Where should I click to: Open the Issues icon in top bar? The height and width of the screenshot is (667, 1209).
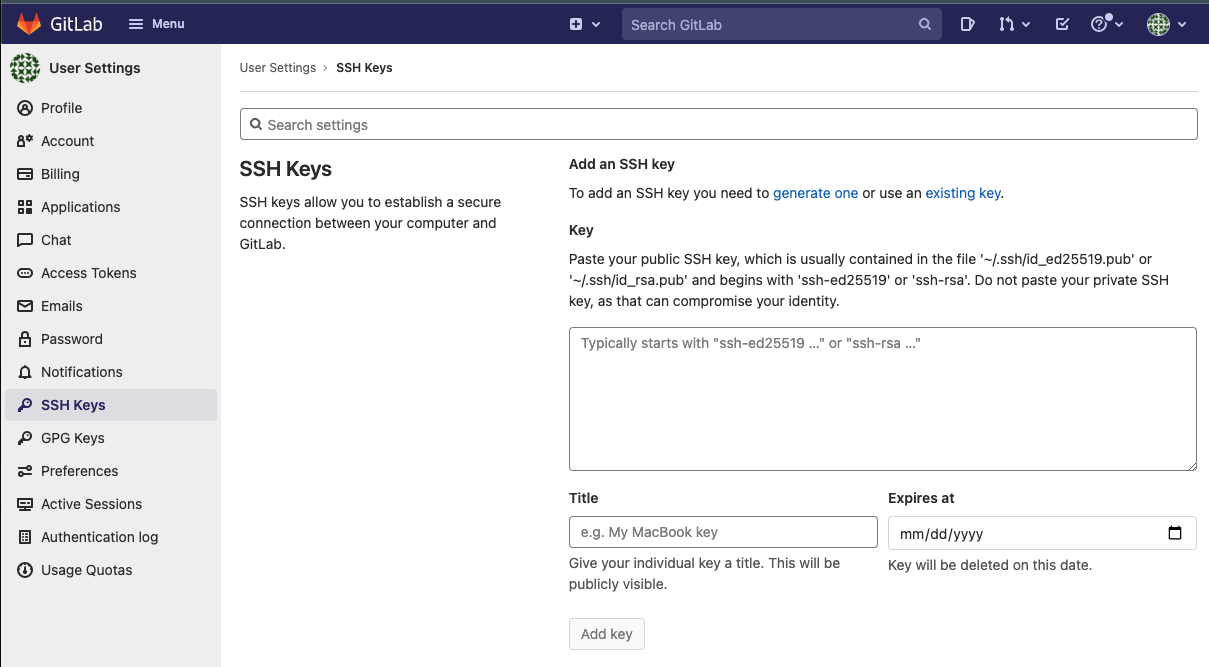[x=967, y=24]
